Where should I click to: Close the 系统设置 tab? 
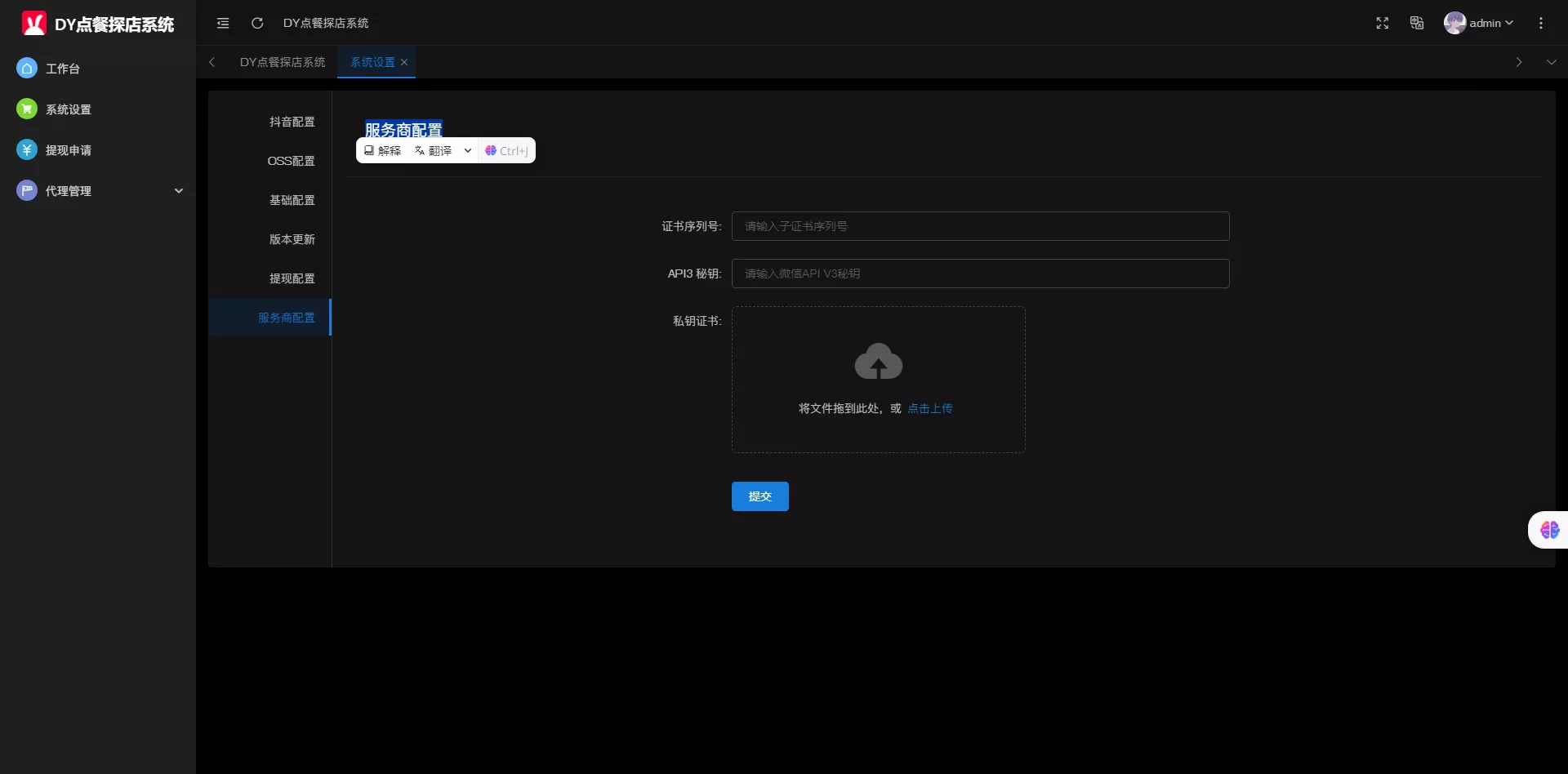(x=404, y=62)
